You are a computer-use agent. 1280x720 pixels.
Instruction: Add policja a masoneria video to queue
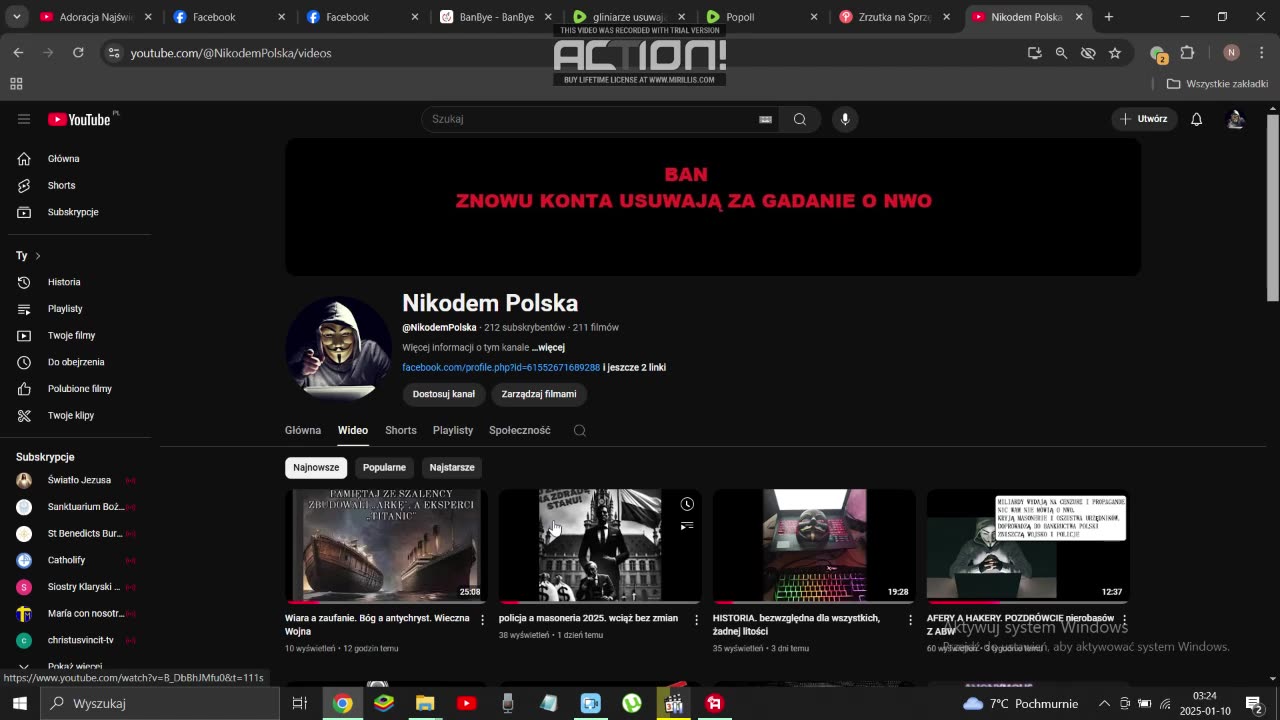pyautogui.click(x=687, y=526)
